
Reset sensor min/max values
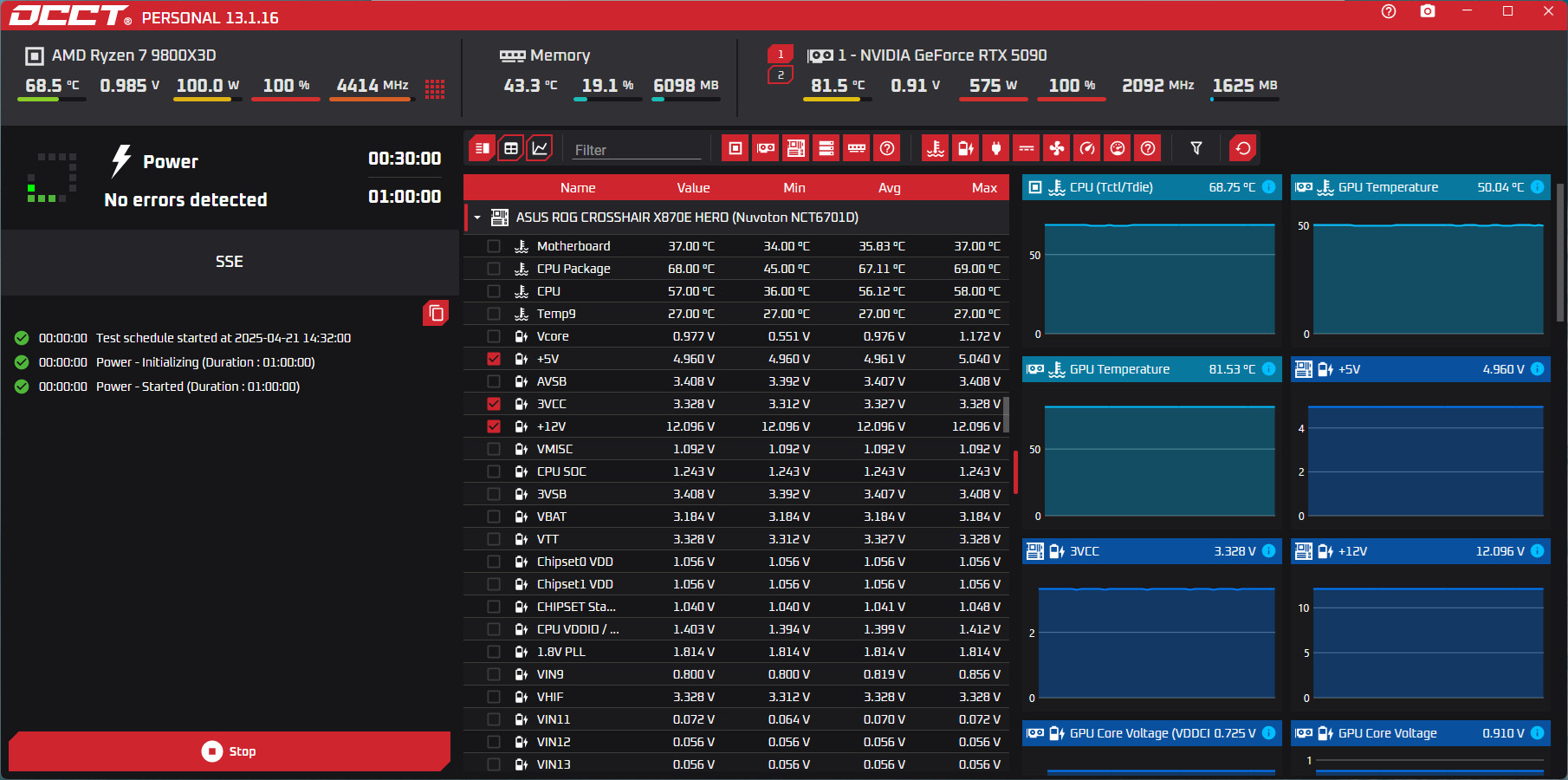click(x=1243, y=148)
